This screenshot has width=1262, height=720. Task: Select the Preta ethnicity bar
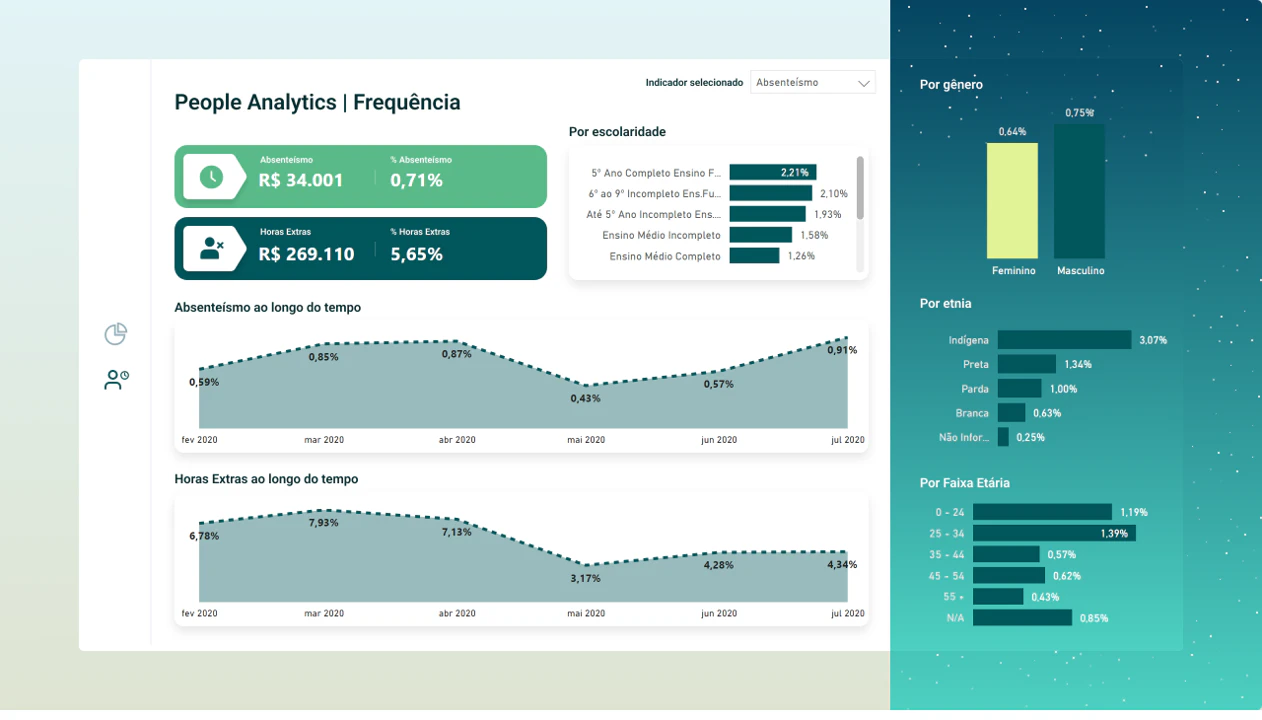[1027, 364]
